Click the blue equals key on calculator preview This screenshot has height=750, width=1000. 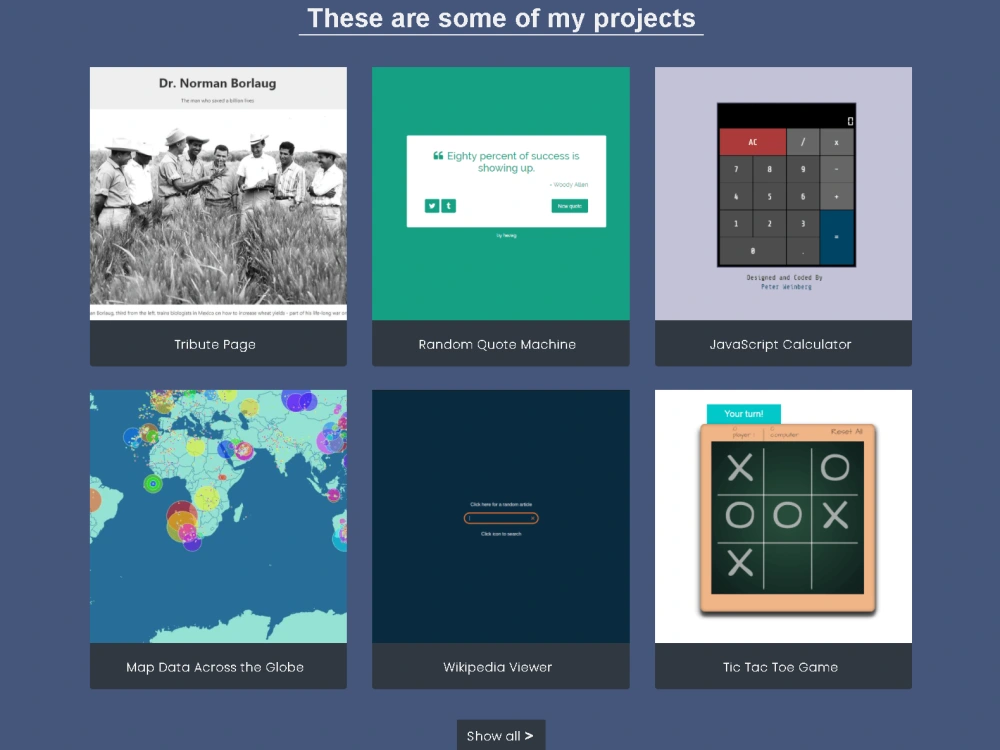tap(836, 237)
